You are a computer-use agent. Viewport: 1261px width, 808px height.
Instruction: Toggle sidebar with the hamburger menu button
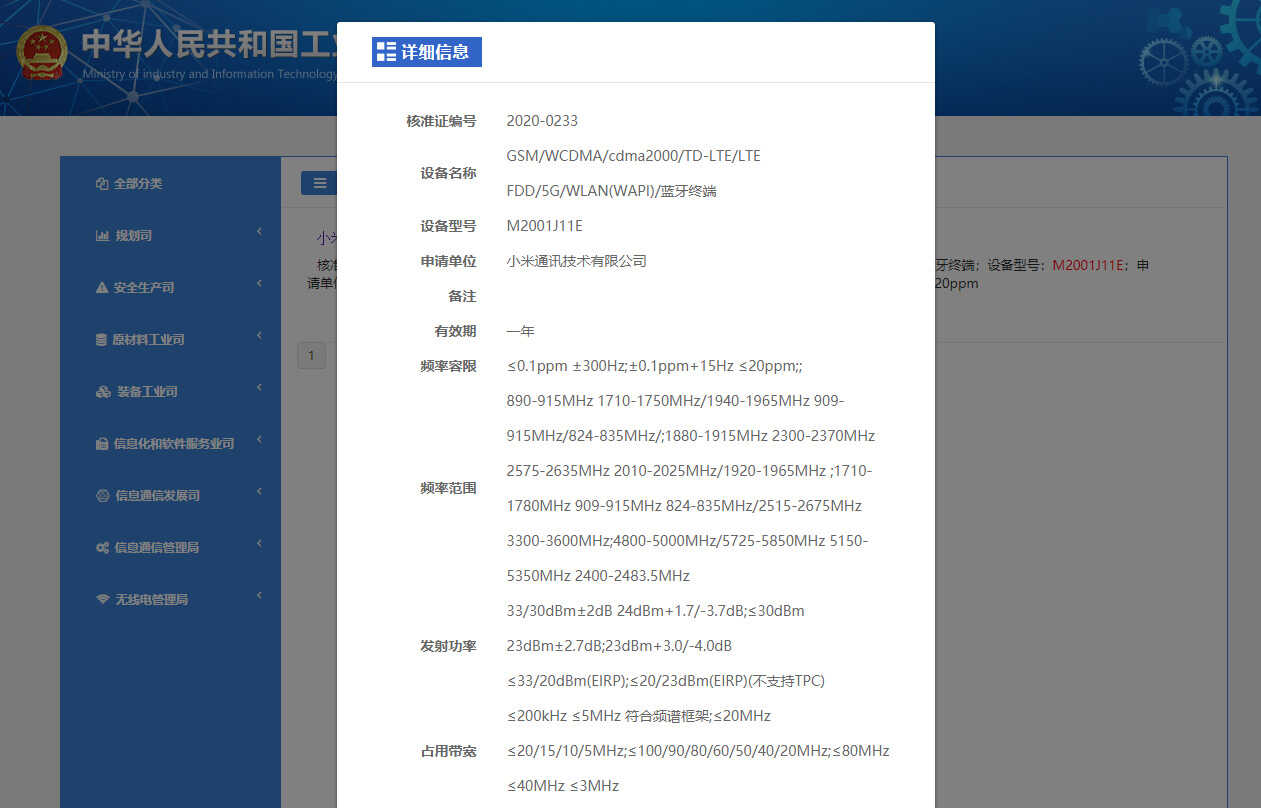click(x=319, y=183)
